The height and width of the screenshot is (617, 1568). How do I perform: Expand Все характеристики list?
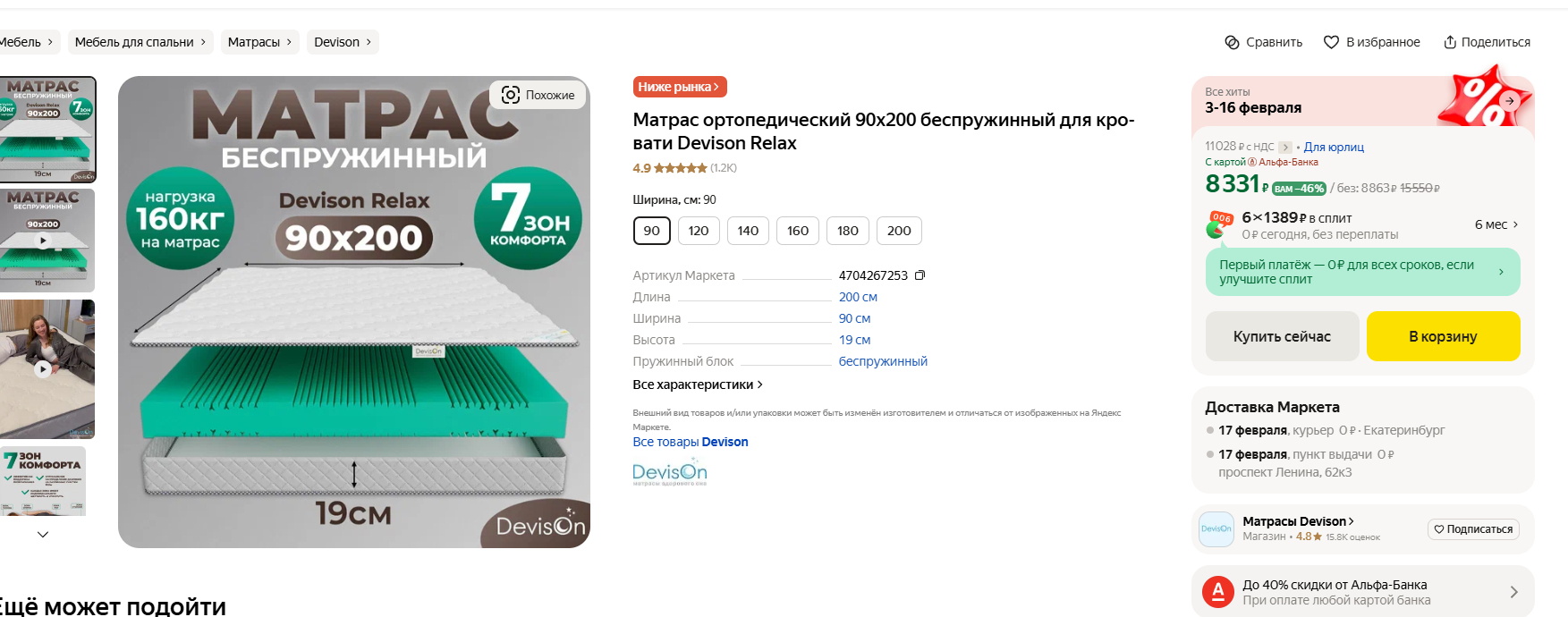click(698, 385)
